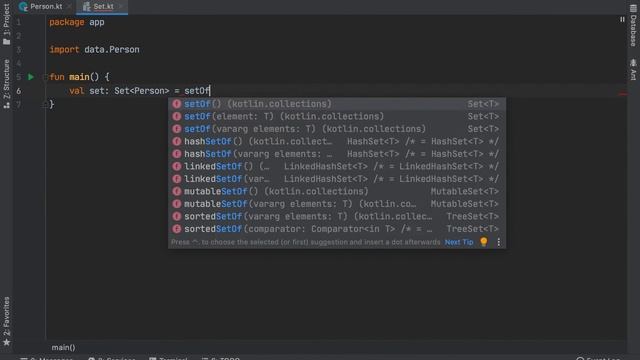Screen dimensions: 640x360
Task: Click line number 6 in gutter
Action: (19, 91)
